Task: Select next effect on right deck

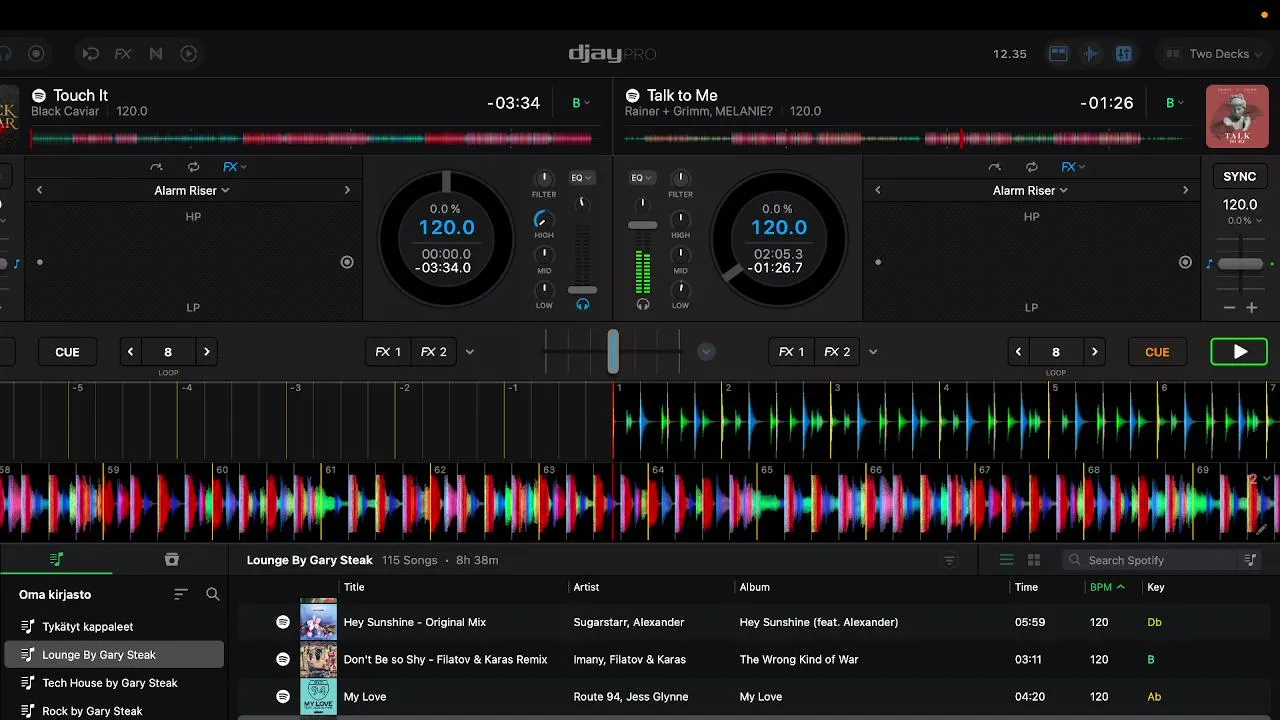Action: tap(1185, 190)
